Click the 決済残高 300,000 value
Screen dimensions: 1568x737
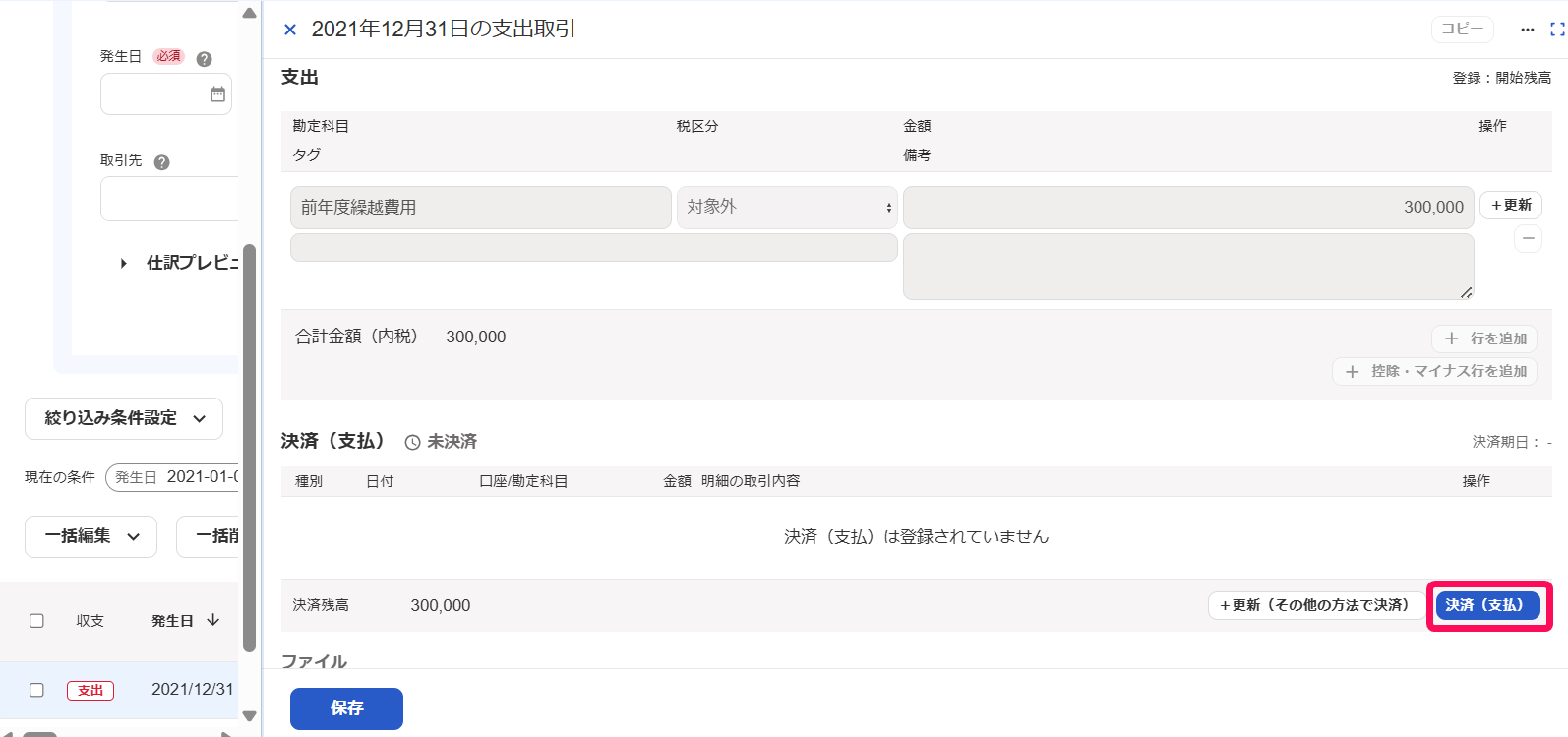coord(441,606)
